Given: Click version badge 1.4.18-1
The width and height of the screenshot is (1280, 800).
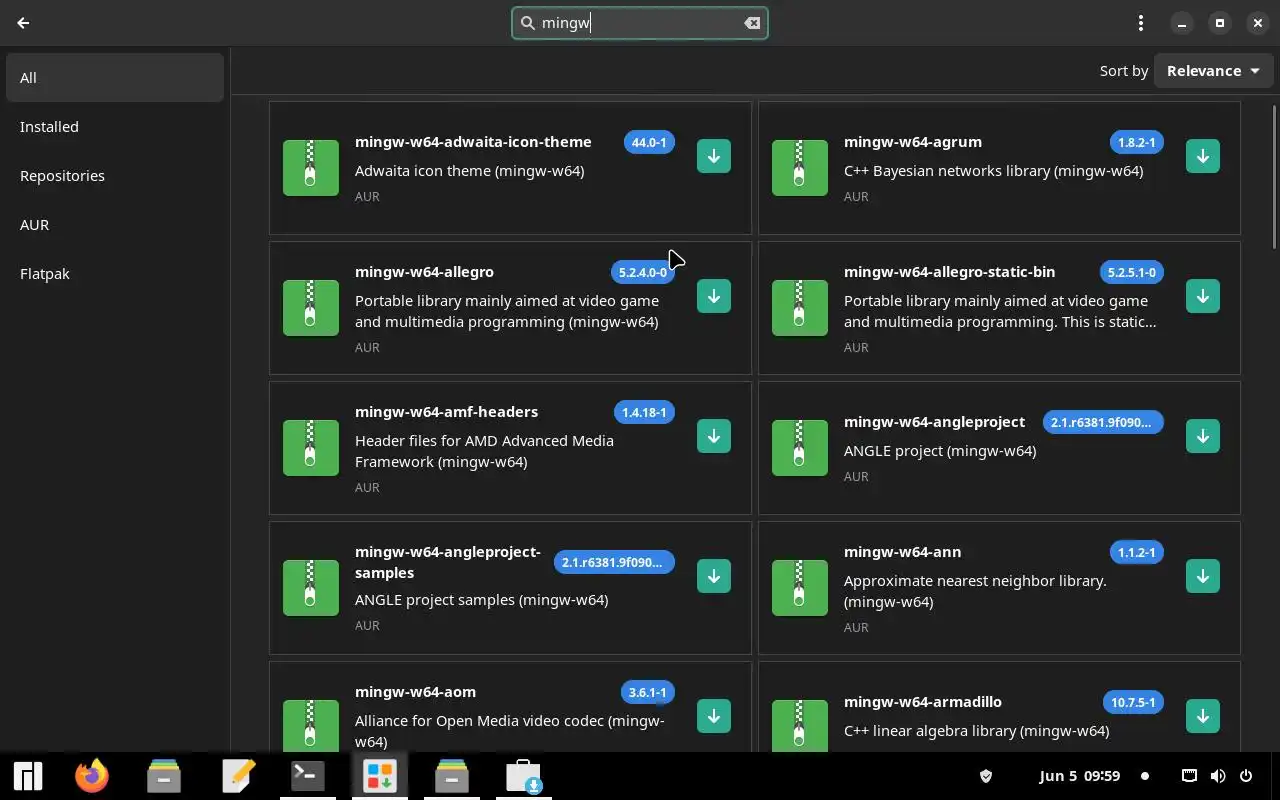Looking at the screenshot, I should [644, 413].
